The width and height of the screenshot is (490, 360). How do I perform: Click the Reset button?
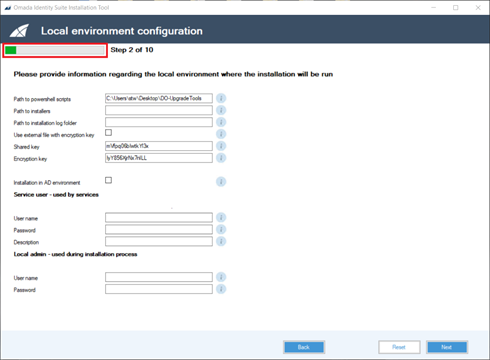coord(399,347)
